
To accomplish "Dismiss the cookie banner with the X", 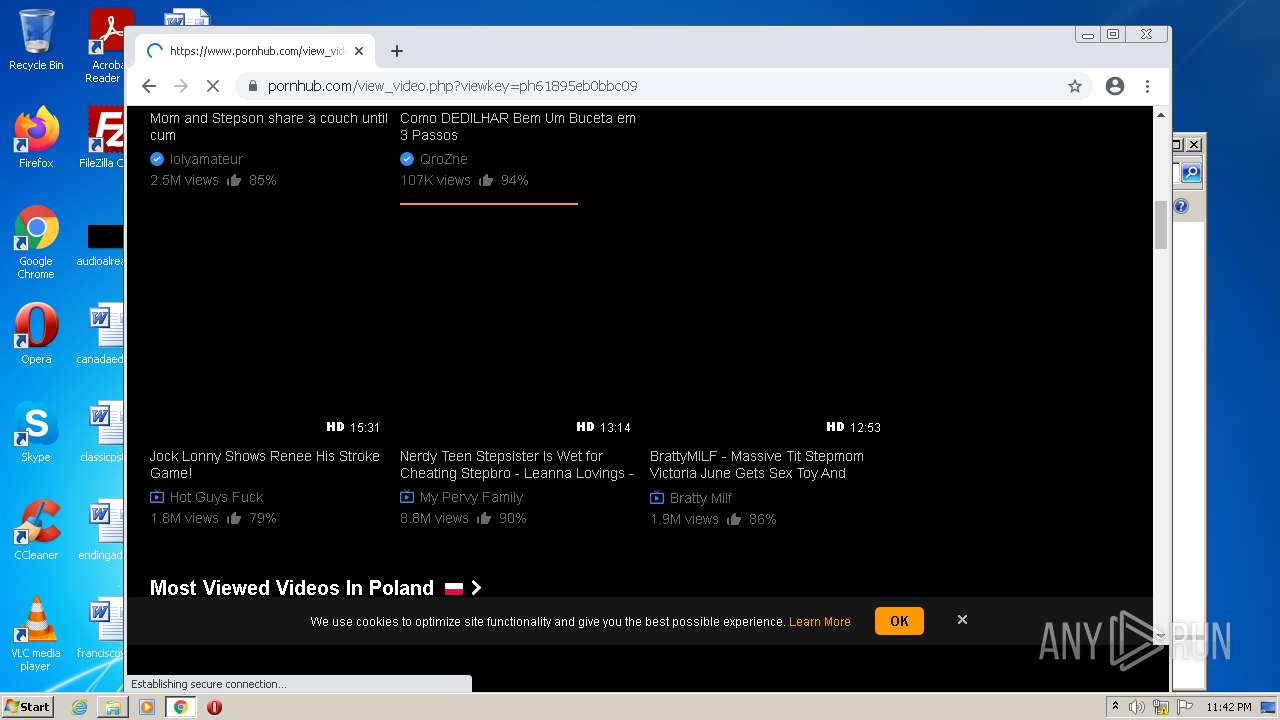I will (x=962, y=620).
